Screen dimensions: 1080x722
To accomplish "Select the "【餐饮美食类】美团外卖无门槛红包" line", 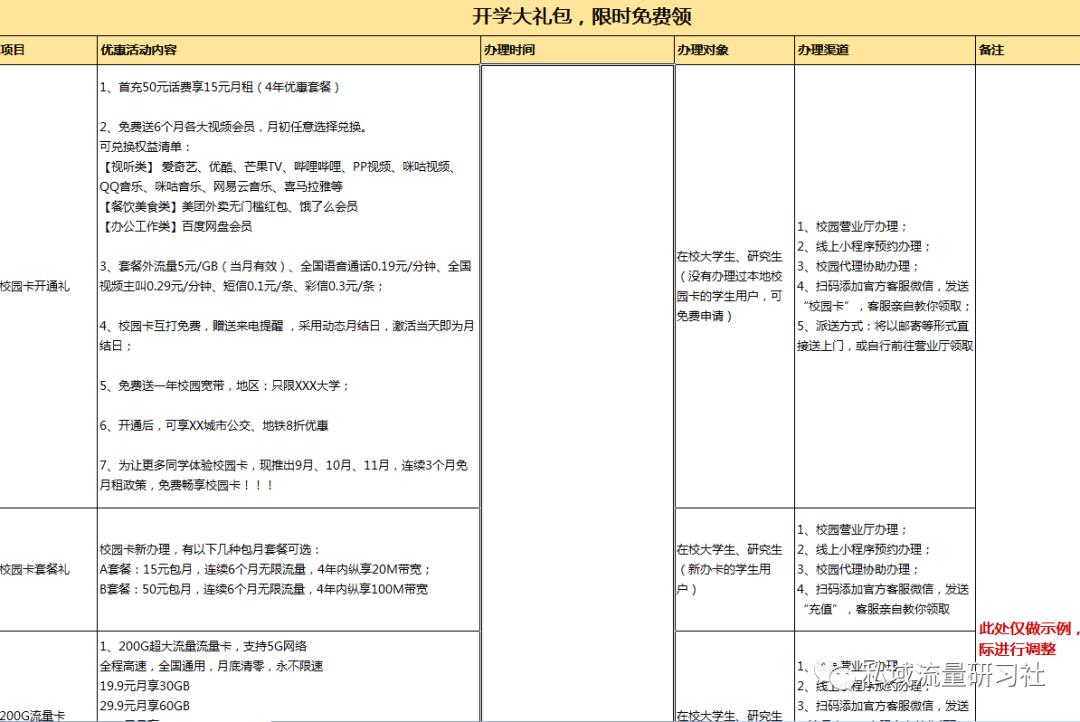I will tap(229, 207).
